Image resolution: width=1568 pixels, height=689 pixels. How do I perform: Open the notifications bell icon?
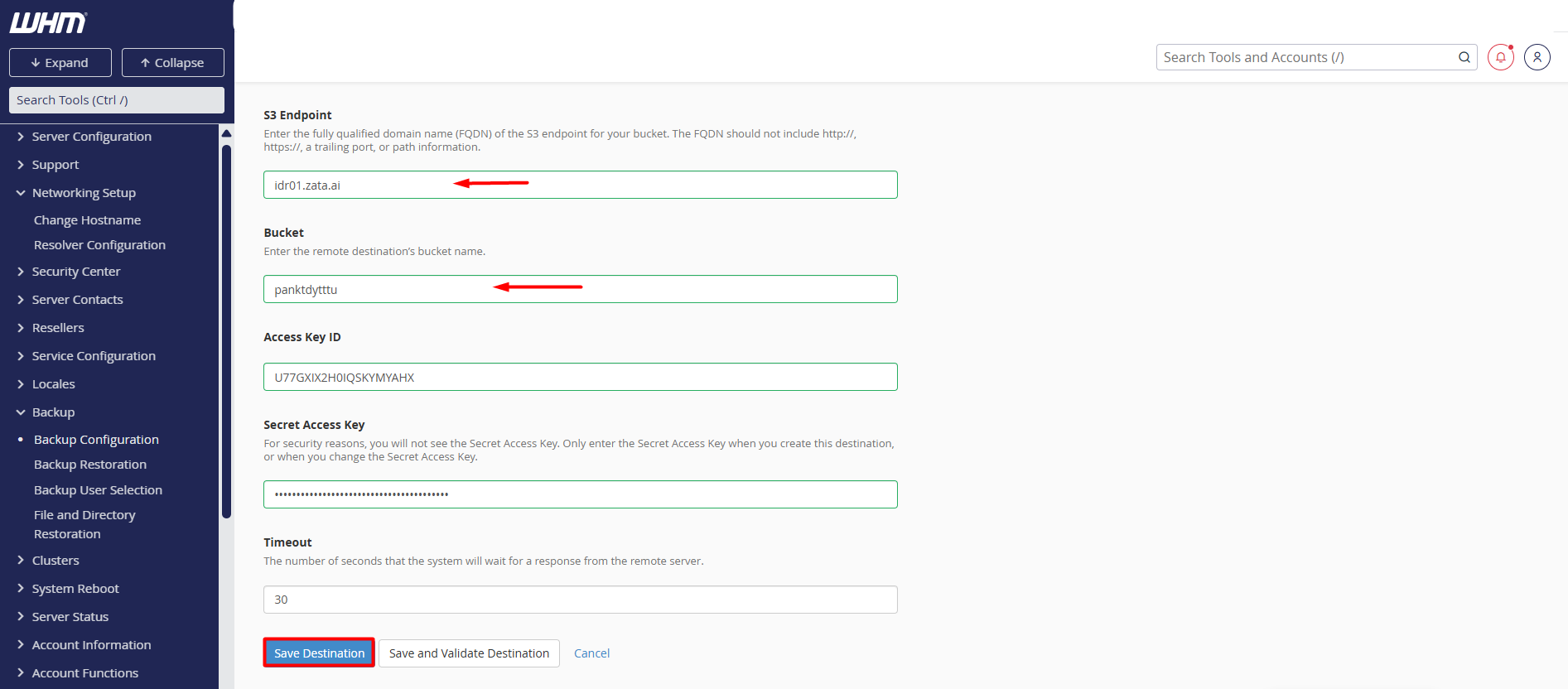tap(1500, 57)
